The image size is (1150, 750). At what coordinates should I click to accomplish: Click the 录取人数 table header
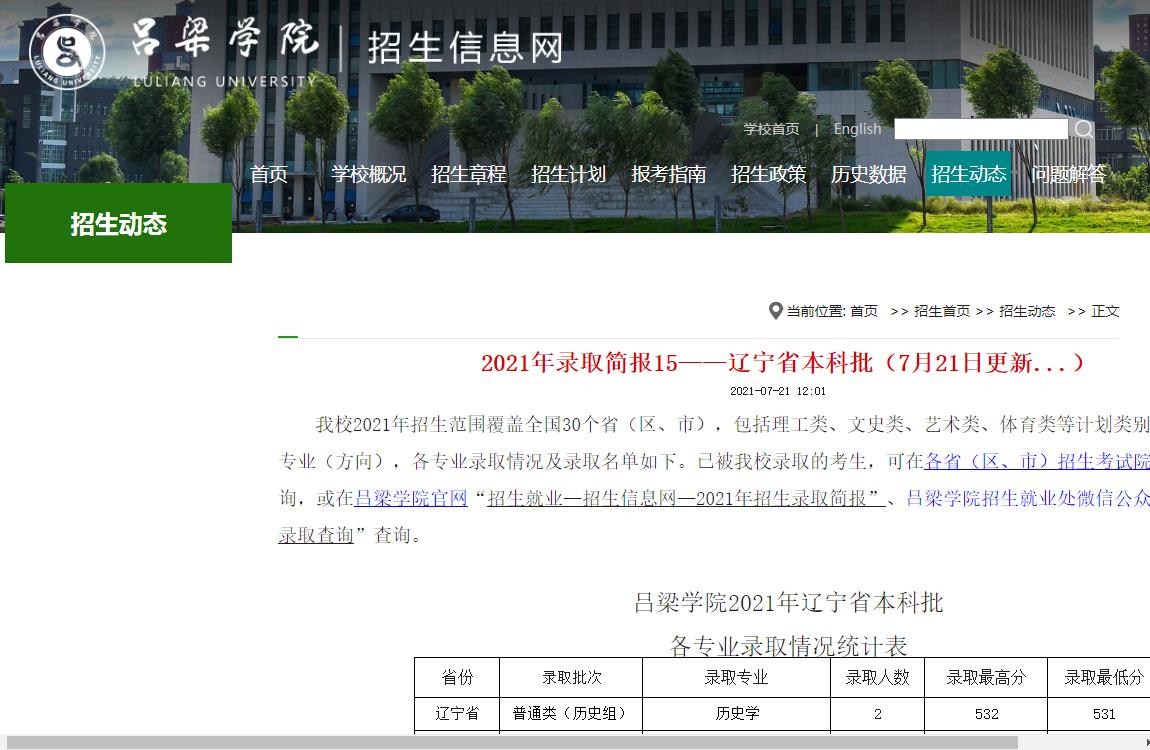click(877, 677)
